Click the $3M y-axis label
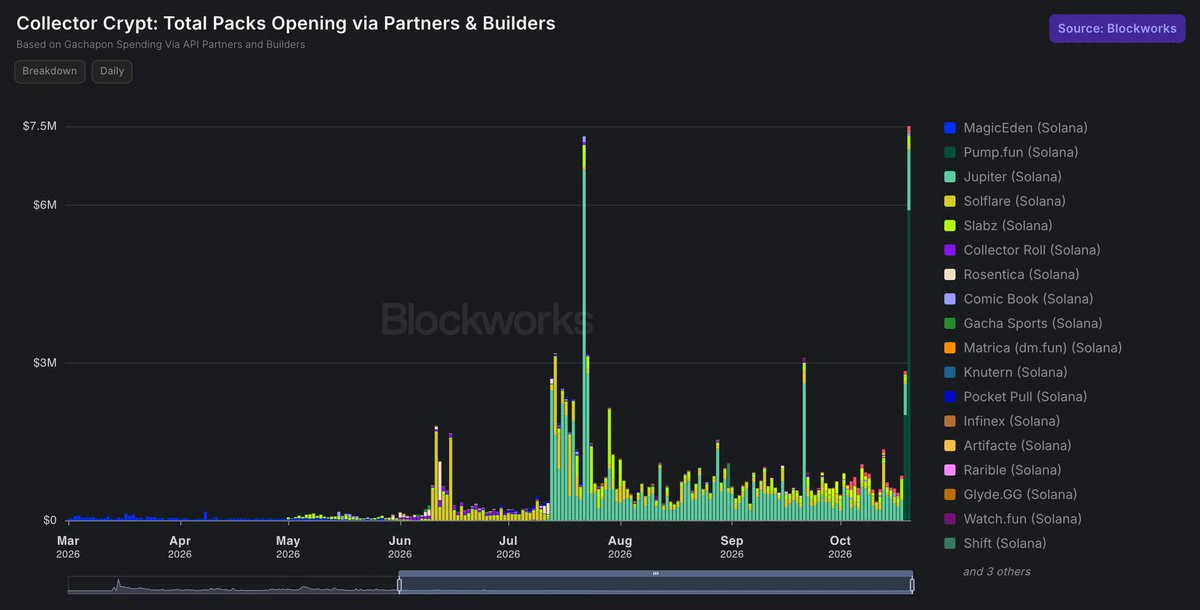This screenshot has width=1200, height=610. [x=45, y=362]
